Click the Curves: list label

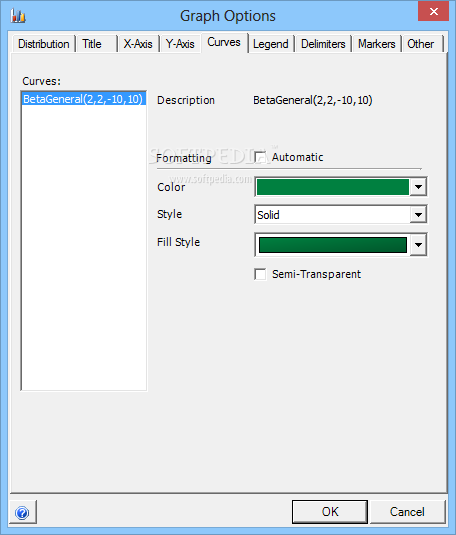point(41,81)
